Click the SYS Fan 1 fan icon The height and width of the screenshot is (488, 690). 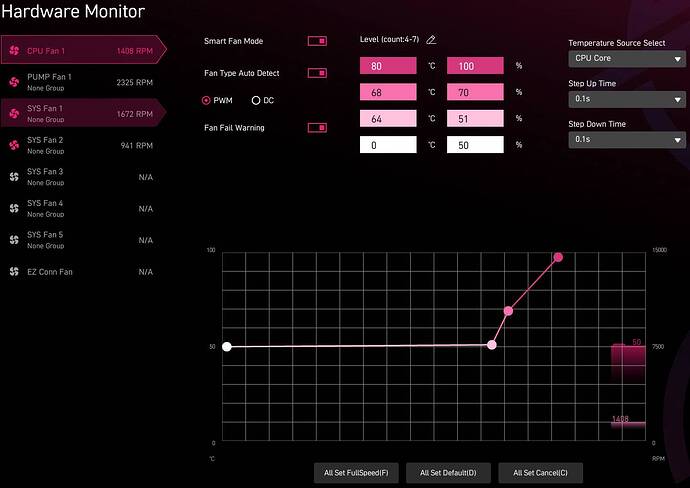coord(14,114)
